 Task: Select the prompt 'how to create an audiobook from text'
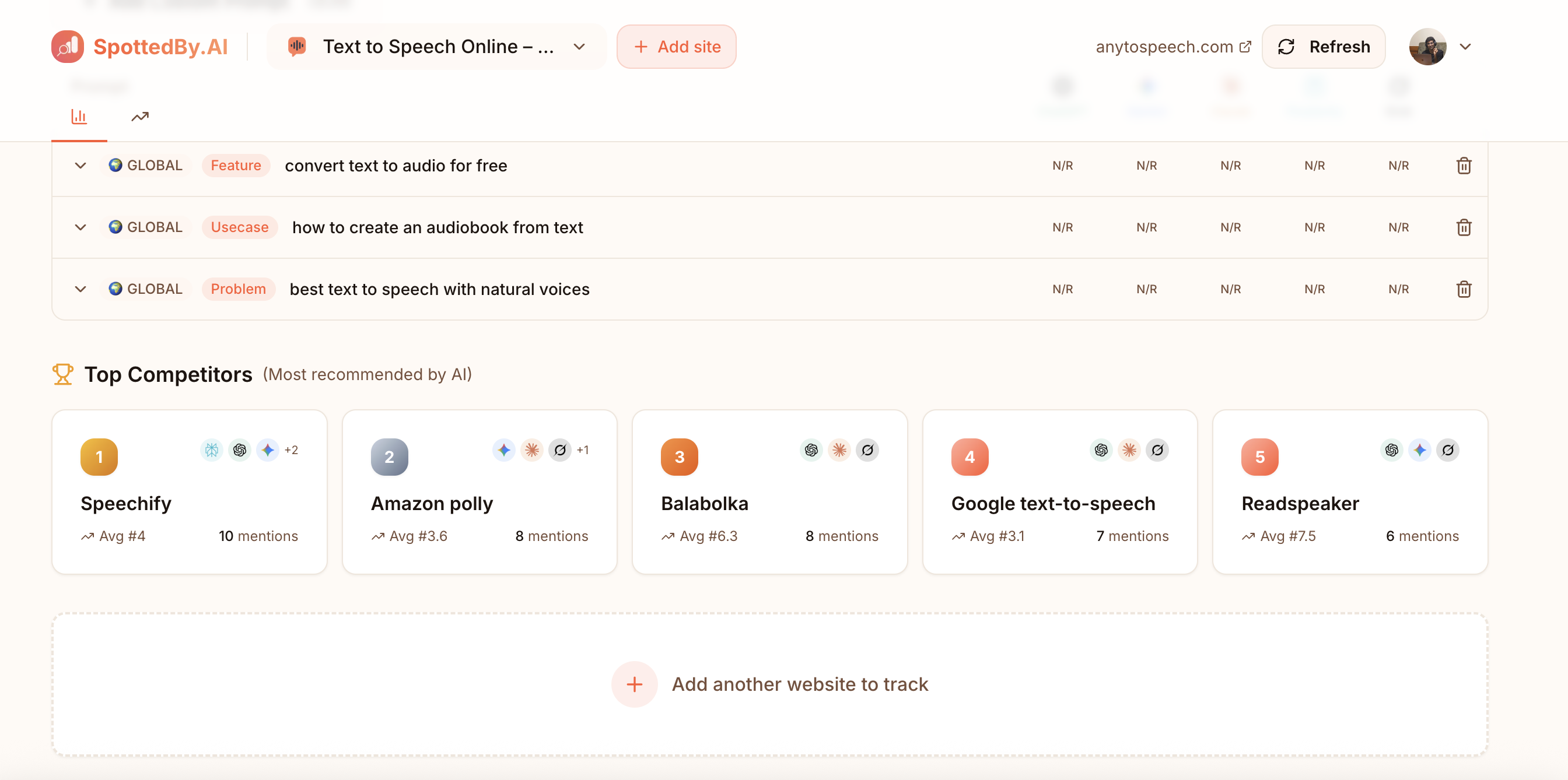point(437,227)
